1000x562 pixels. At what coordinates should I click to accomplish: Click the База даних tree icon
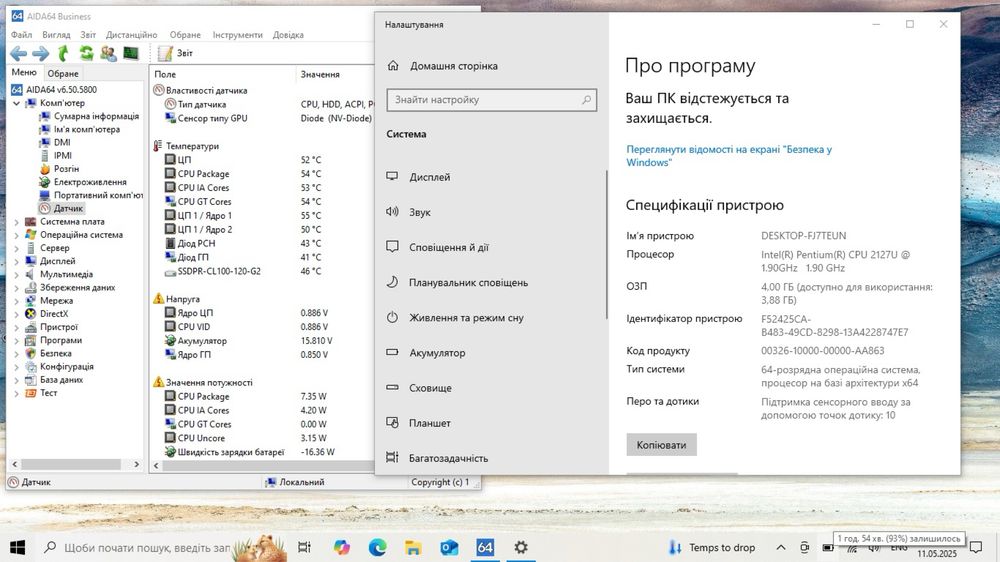click(x=31, y=380)
